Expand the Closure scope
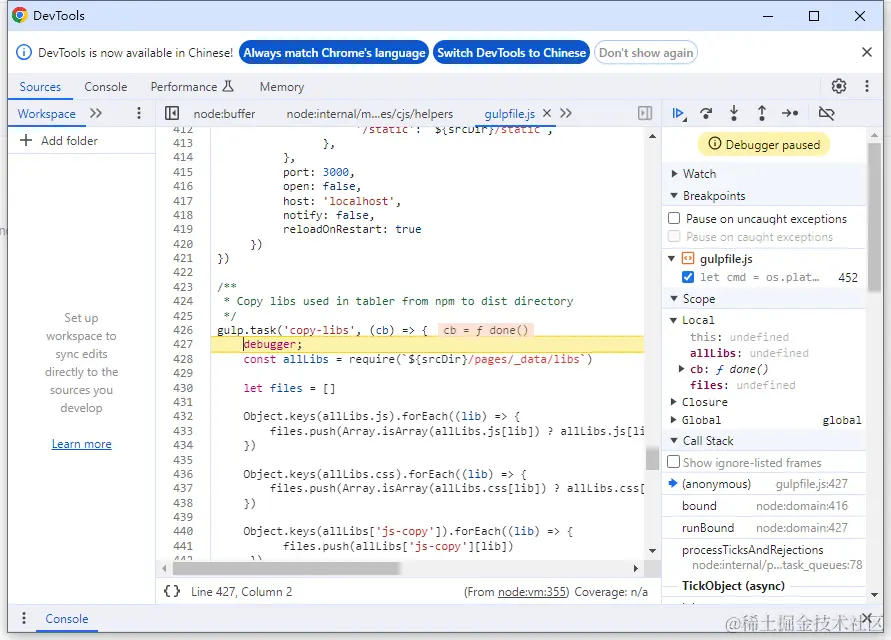The width and height of the screenshot is (891, 640). tap(704, 402)
